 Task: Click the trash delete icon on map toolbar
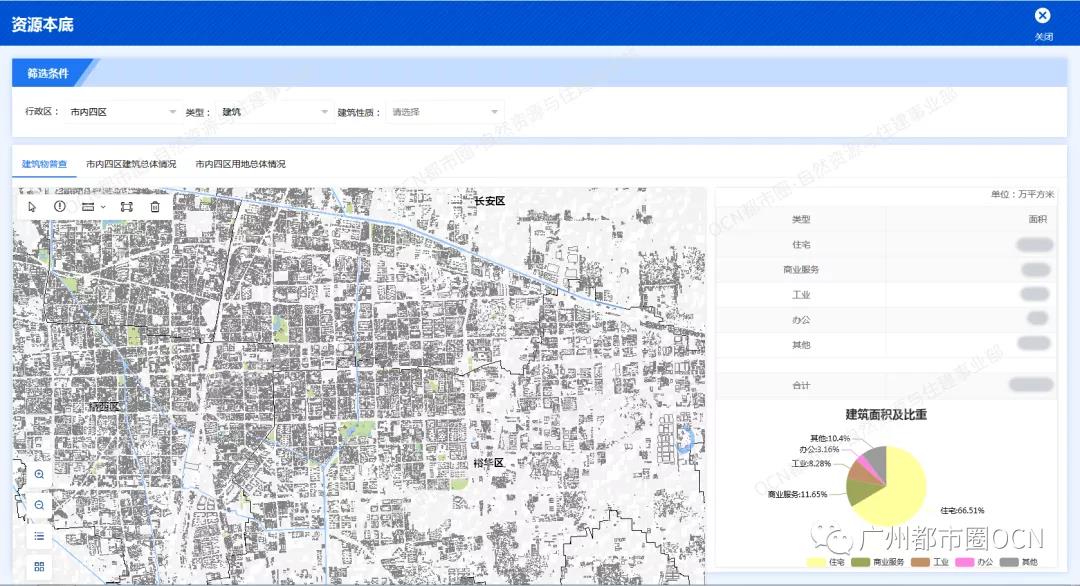155,206
